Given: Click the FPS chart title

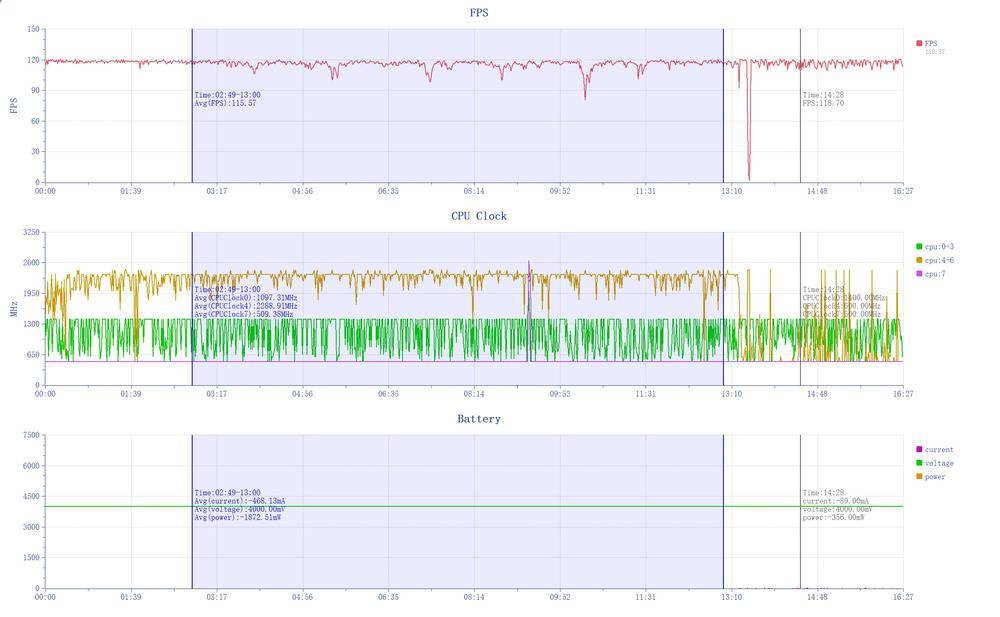Looking at the screenshot, I should (x=479, y=13).
